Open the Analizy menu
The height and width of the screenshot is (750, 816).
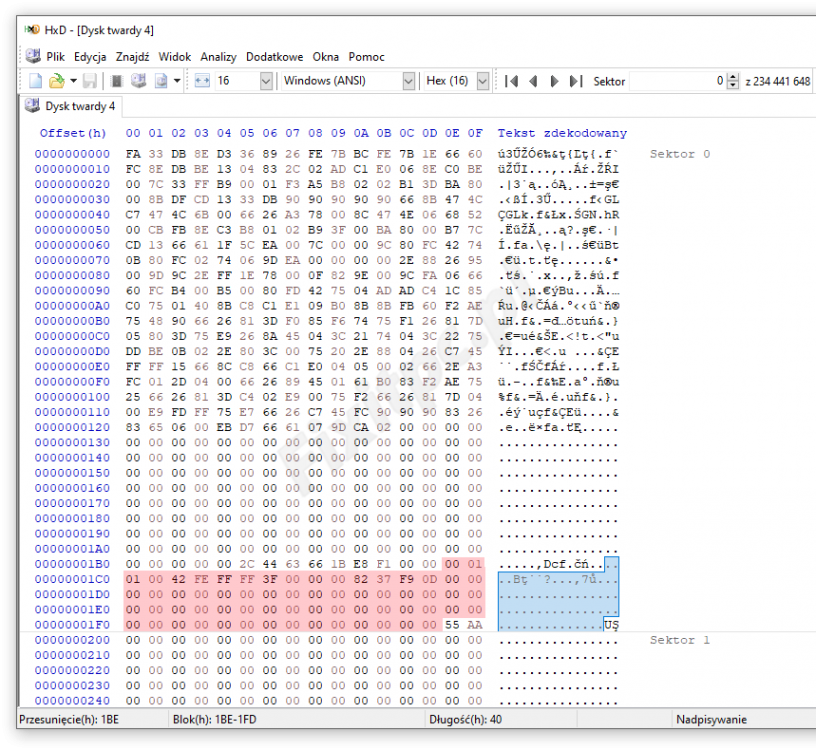(218, 57)
